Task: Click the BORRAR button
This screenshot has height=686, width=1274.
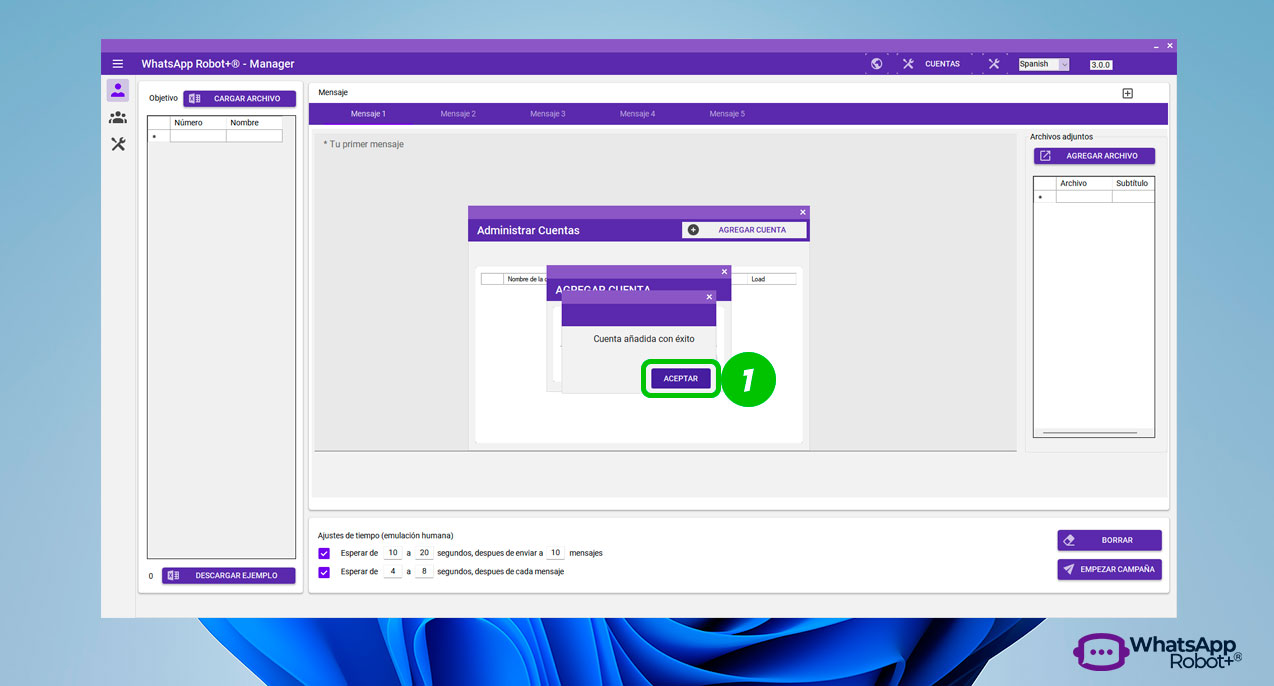Action: (1110, 540)
